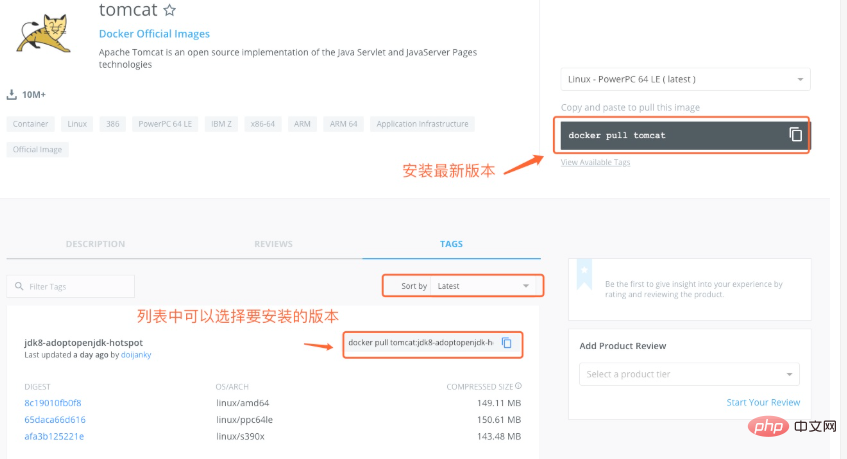Click the compressed size info icon
Viewport: 847px width, 459px height.
tap(519, 386)
